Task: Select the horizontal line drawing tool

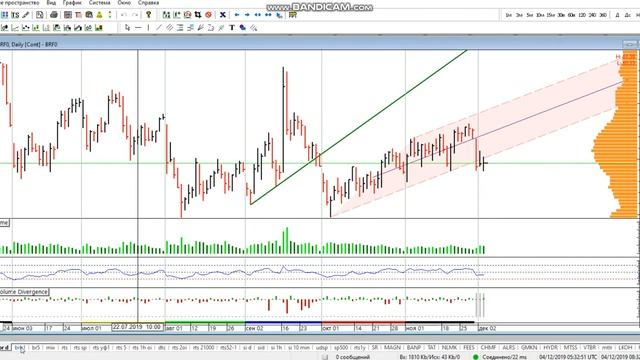Action: [x=138, y=28]
